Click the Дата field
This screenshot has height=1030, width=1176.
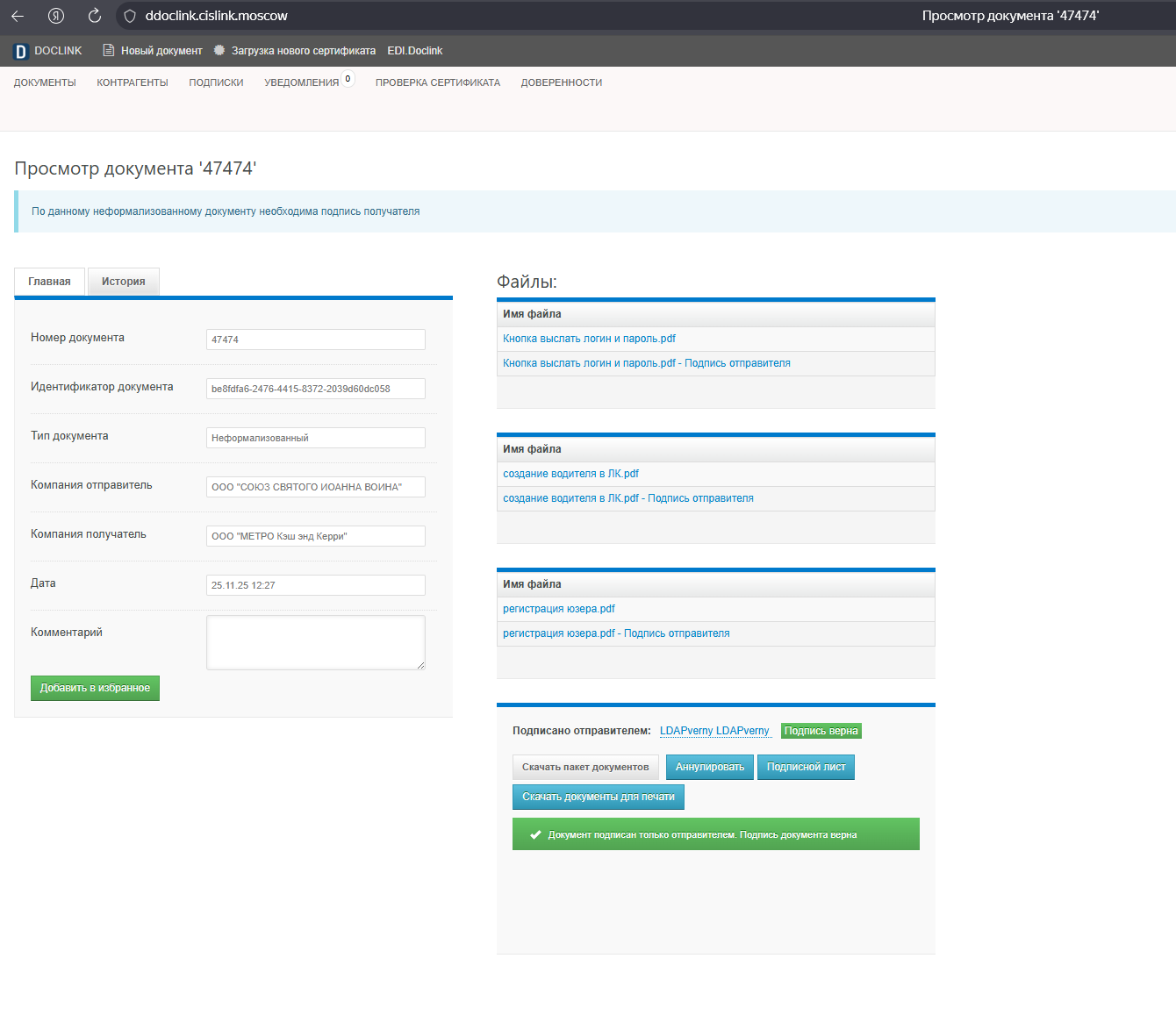coord(316,585)
